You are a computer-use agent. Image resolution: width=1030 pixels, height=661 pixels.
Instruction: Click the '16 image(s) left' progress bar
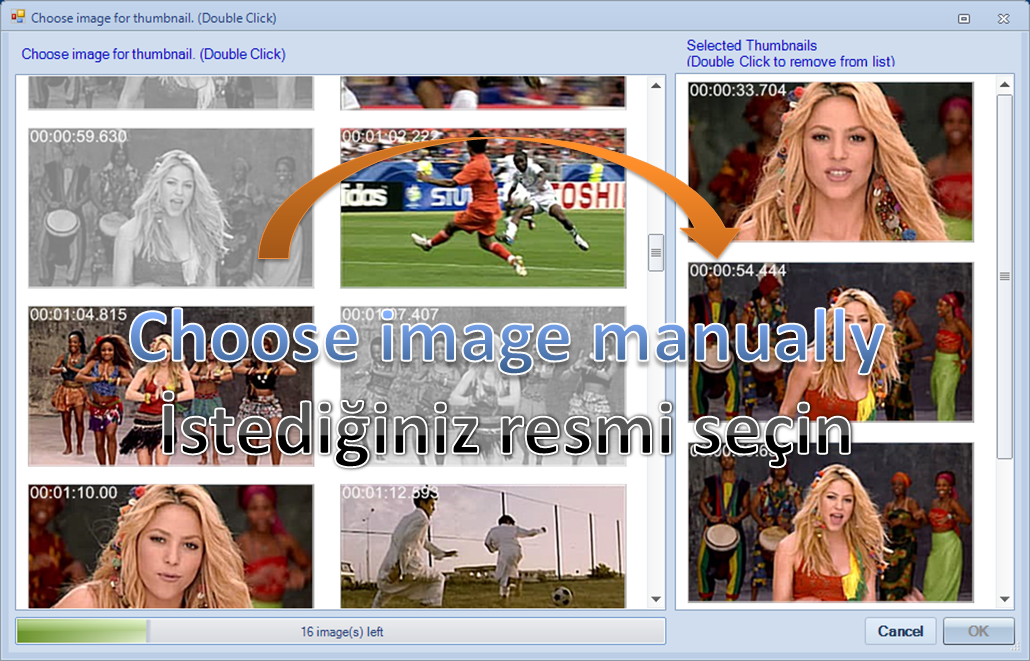tap(341, 631)
